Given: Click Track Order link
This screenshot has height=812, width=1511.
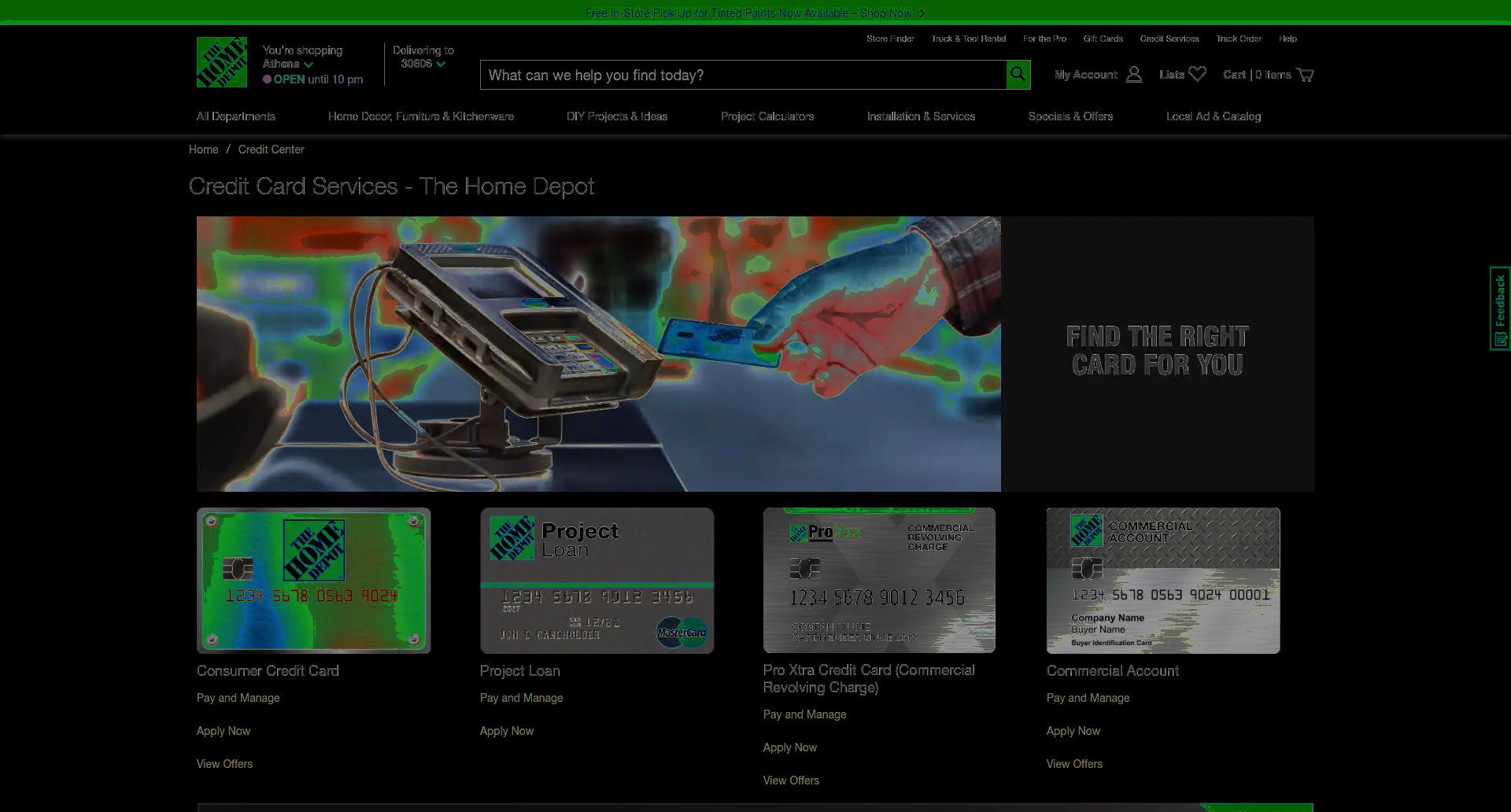Looking at the screenshot, I should click(1239, 39).
